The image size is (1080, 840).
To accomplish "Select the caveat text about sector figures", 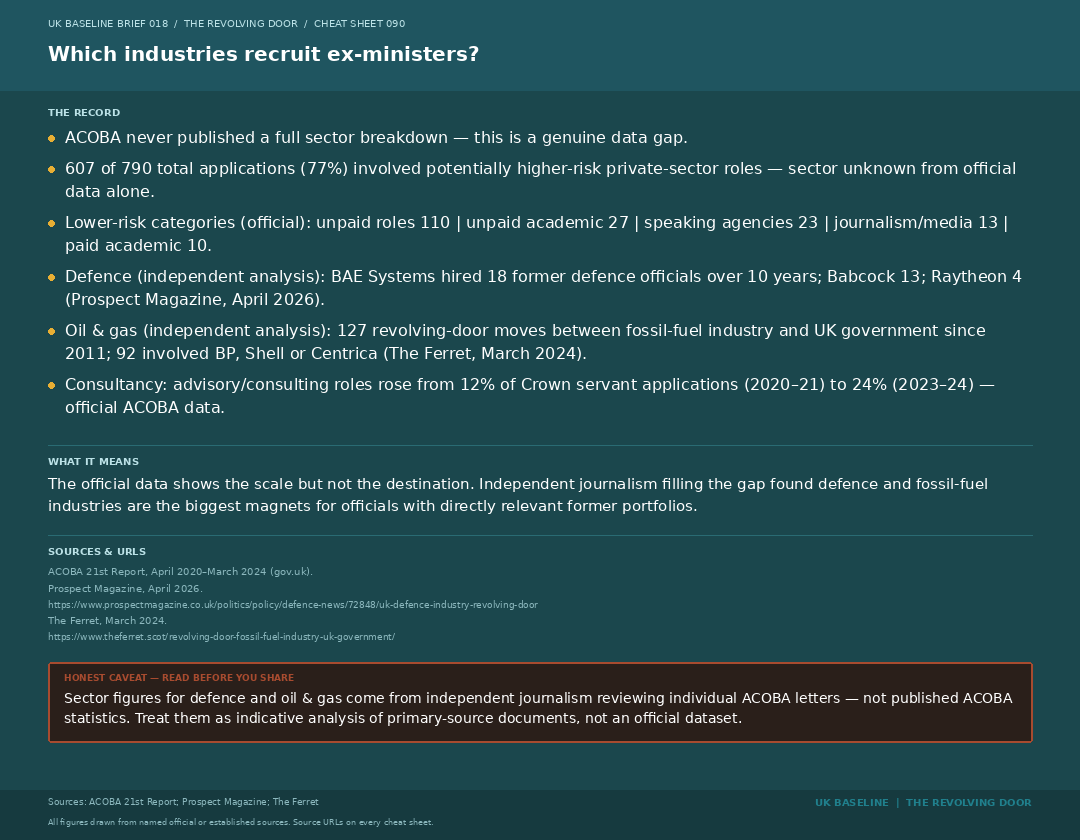I will tap(538, 708).
